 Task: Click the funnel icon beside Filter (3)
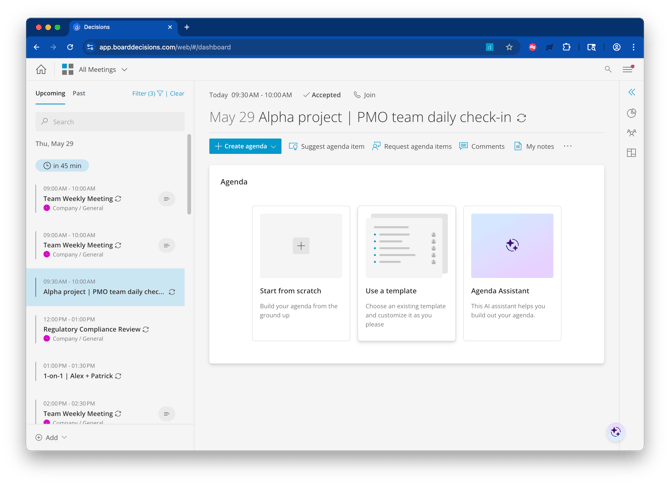(160, 93)
